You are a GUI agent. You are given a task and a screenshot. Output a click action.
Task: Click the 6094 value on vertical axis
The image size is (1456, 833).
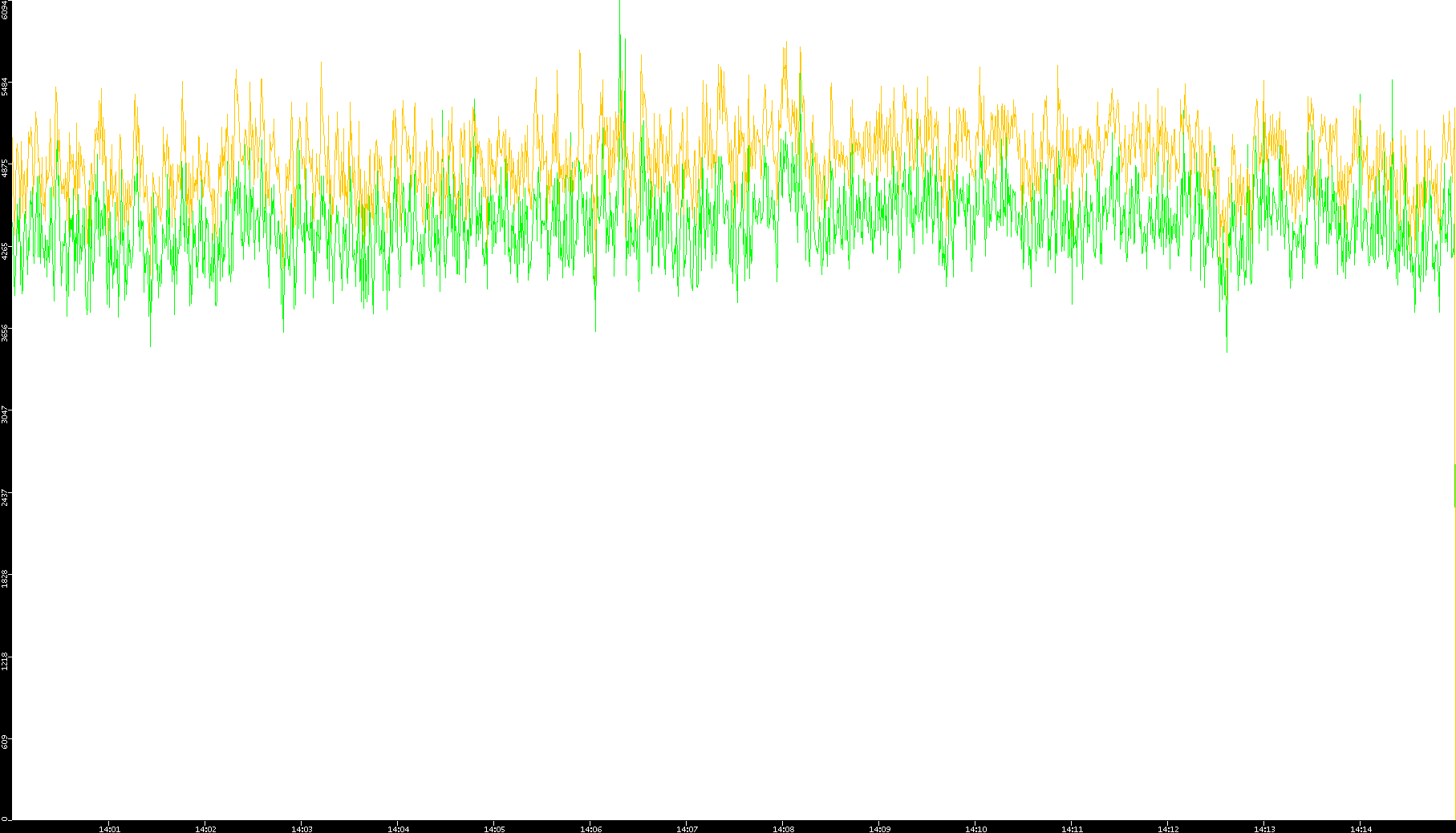6,10
